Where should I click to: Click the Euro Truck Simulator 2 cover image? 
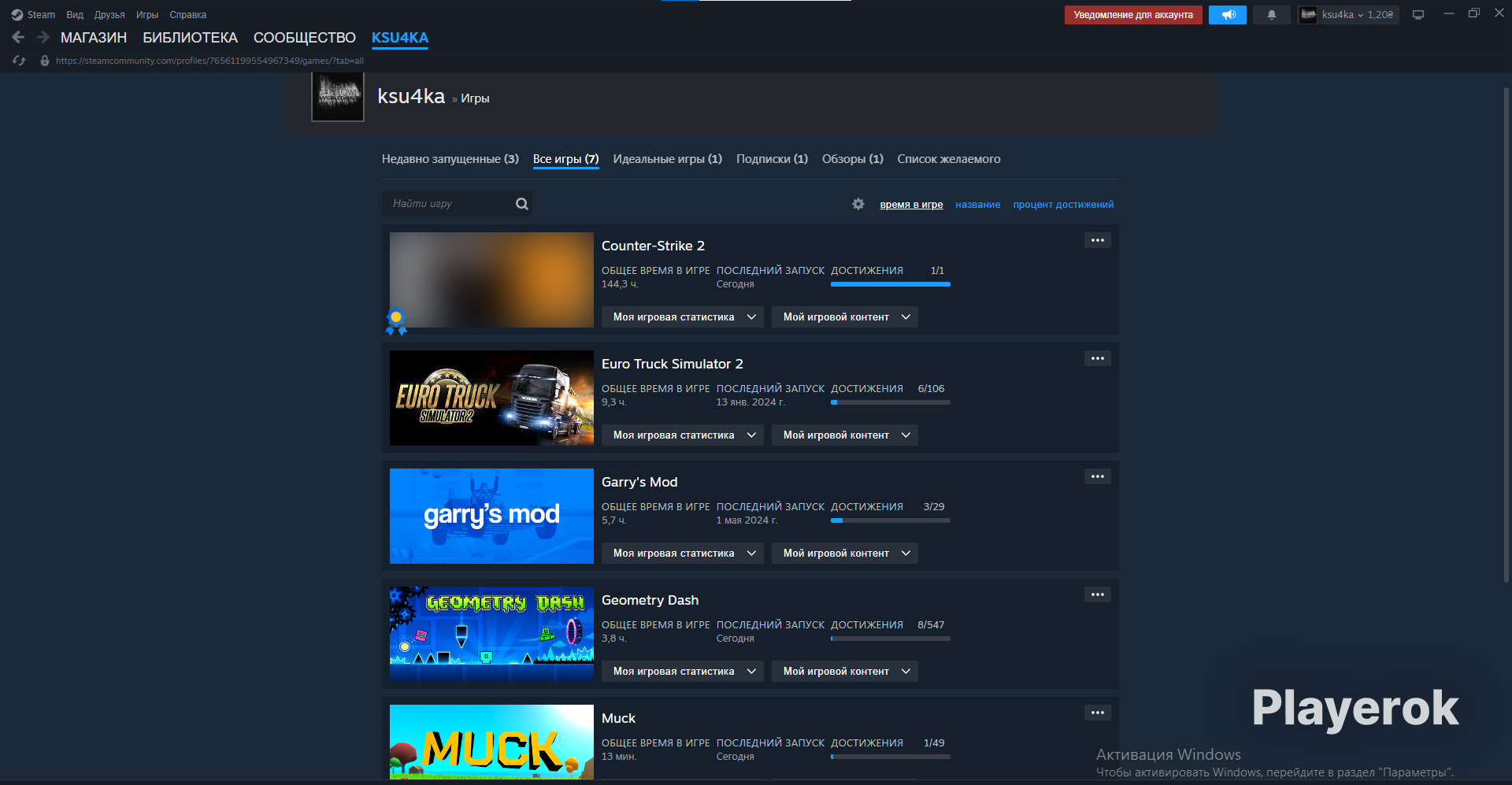(x=491, y=398)
